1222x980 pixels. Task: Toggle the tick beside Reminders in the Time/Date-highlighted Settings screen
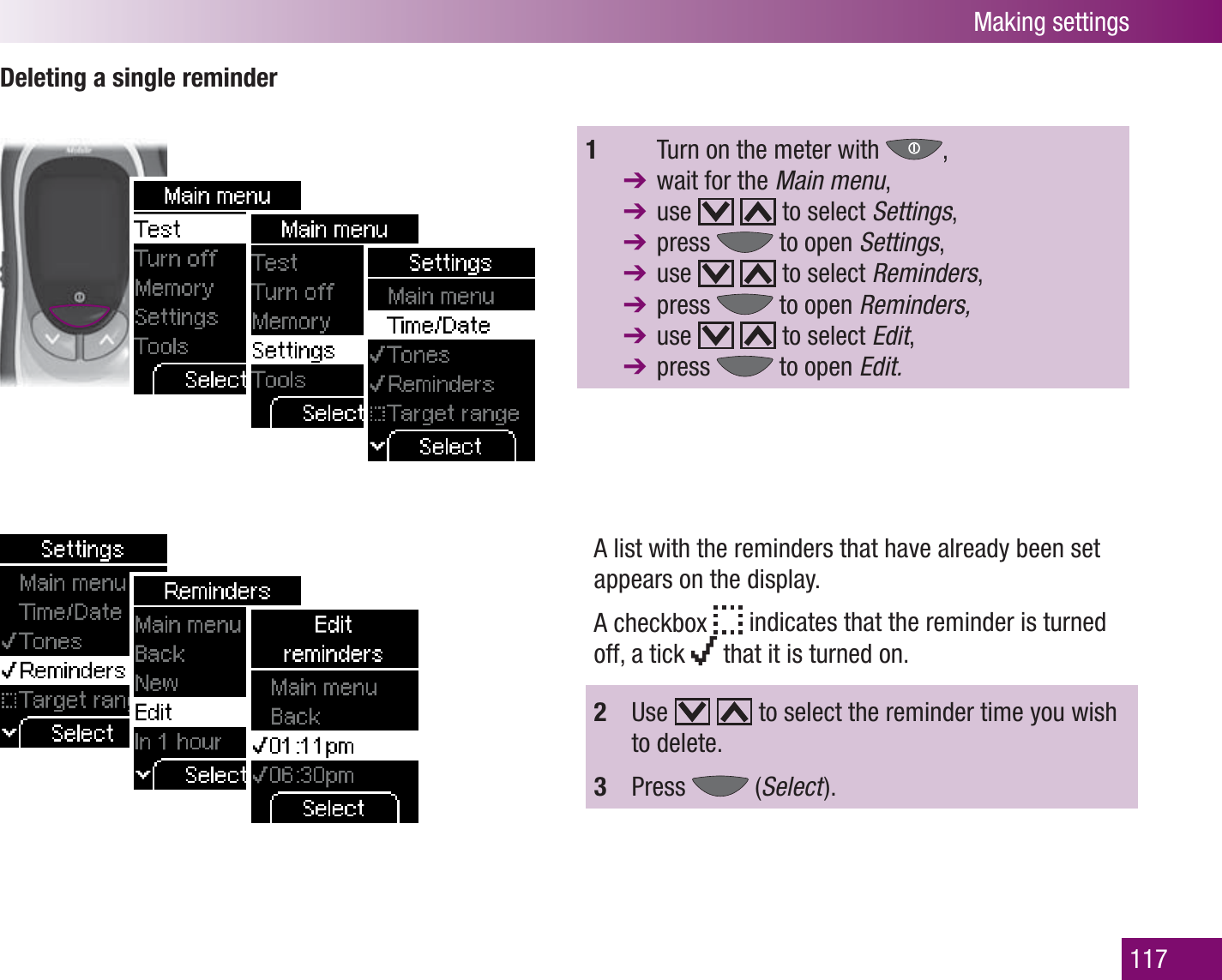(376, 384)
